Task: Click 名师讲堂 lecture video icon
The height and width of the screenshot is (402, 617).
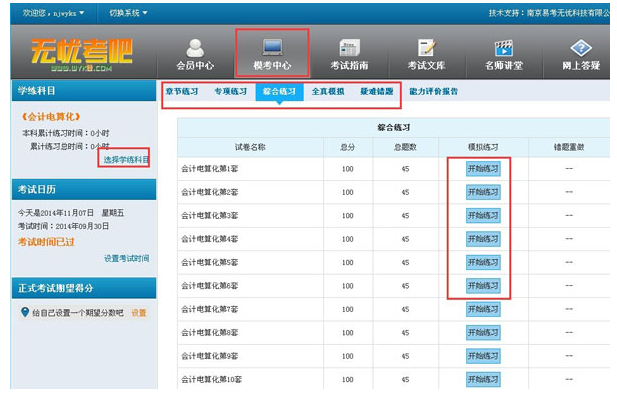Action: pyautogui.click(x=503, y=47)
